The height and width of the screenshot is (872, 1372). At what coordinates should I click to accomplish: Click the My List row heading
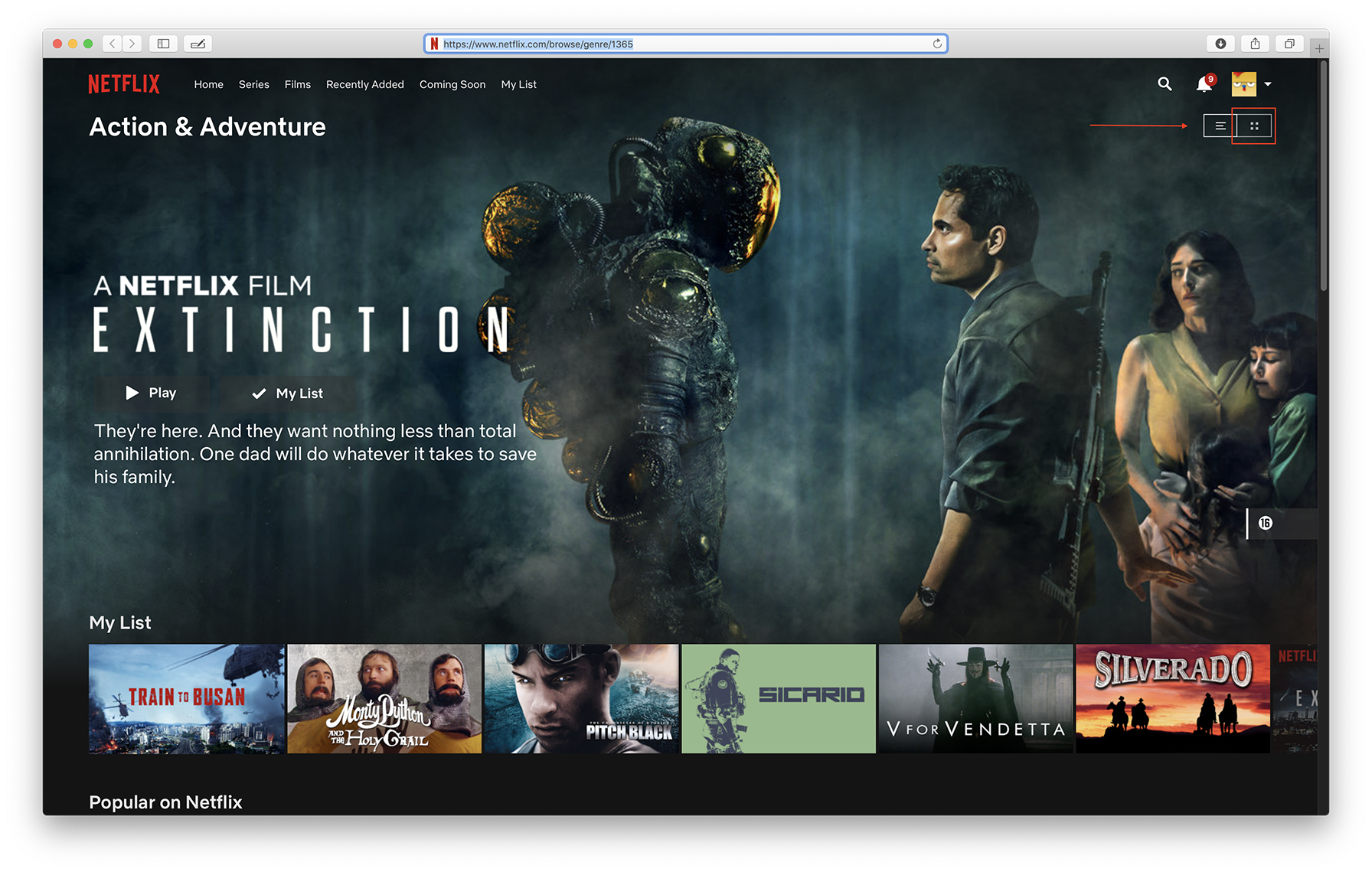[120, 622]
